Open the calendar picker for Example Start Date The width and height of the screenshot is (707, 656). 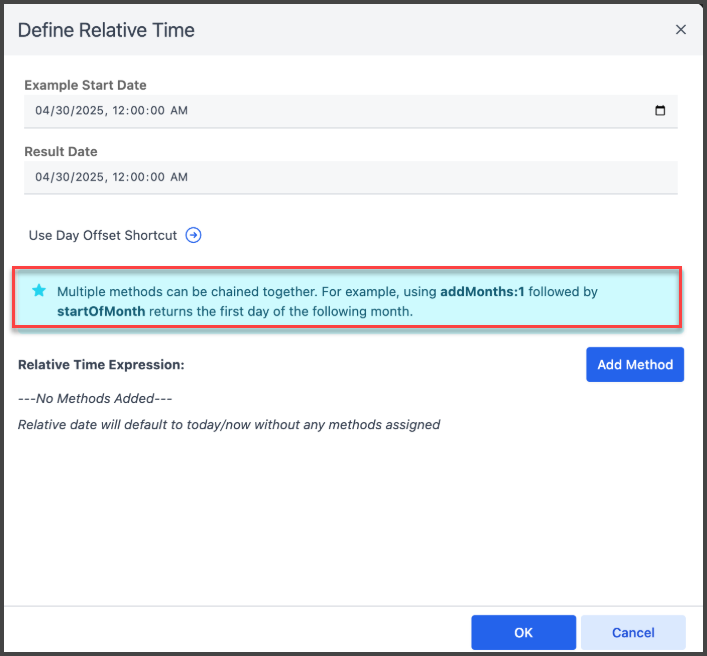[660, 111]
